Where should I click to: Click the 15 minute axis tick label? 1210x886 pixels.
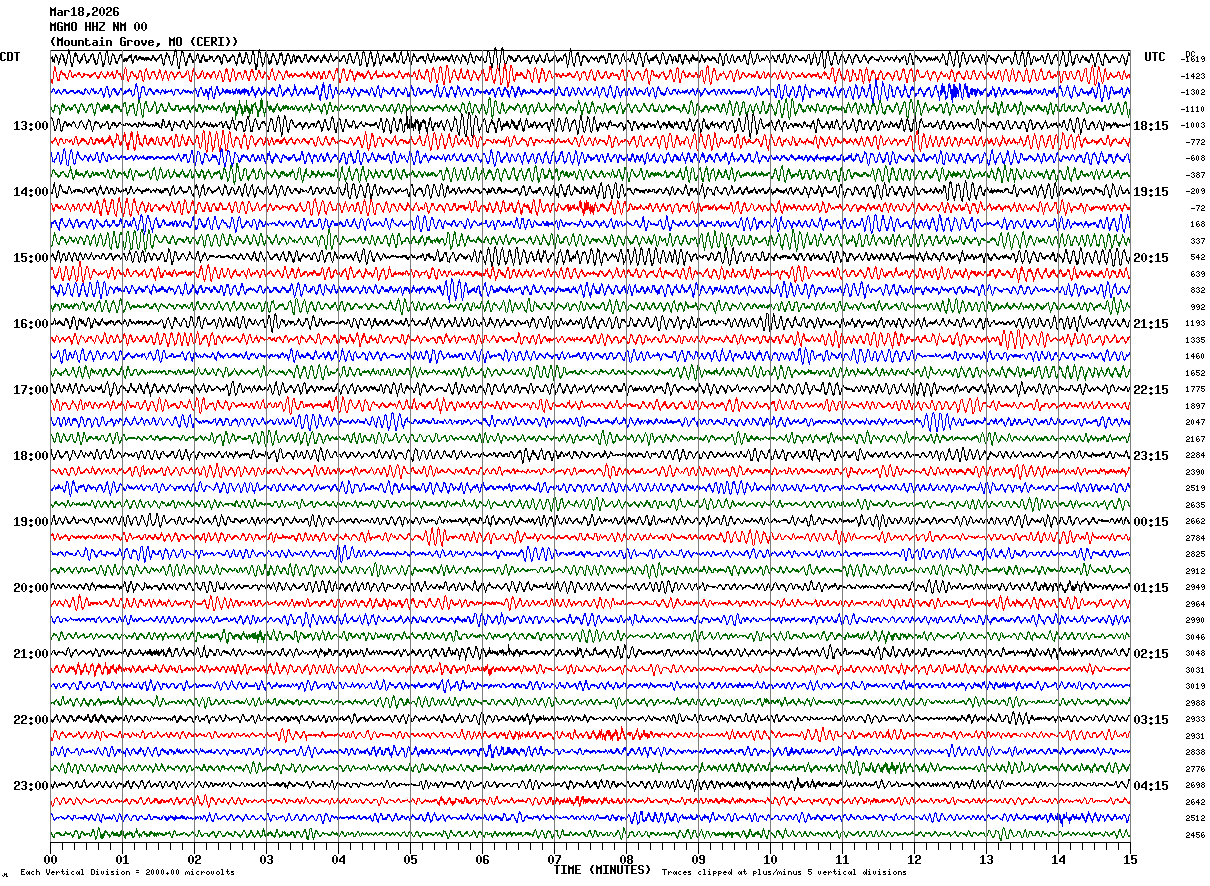(1130, 859)
